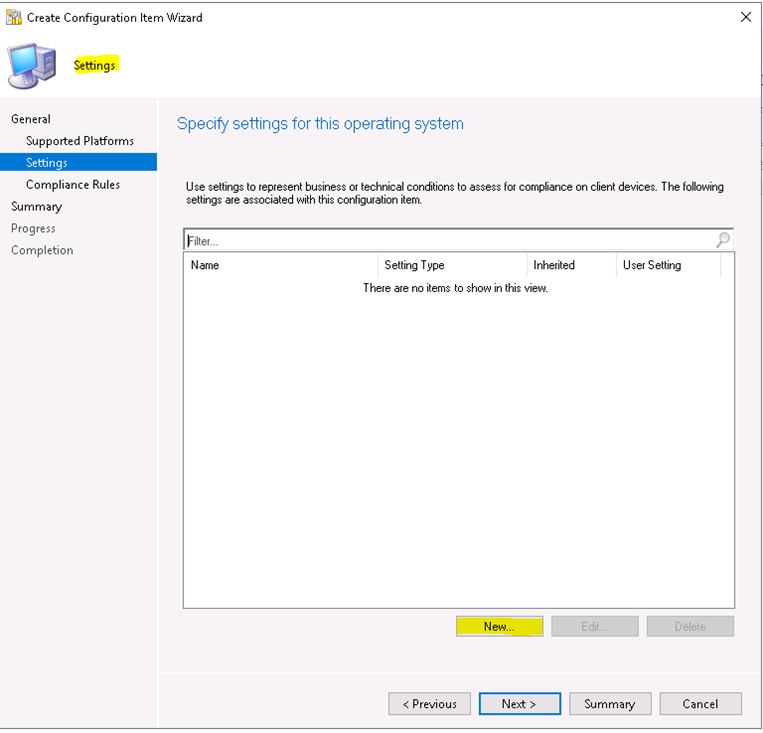The height and width of the screenshot is (733, 763).
Task: Click 'There are no items to show' message
Action: [x=455, y=288]
